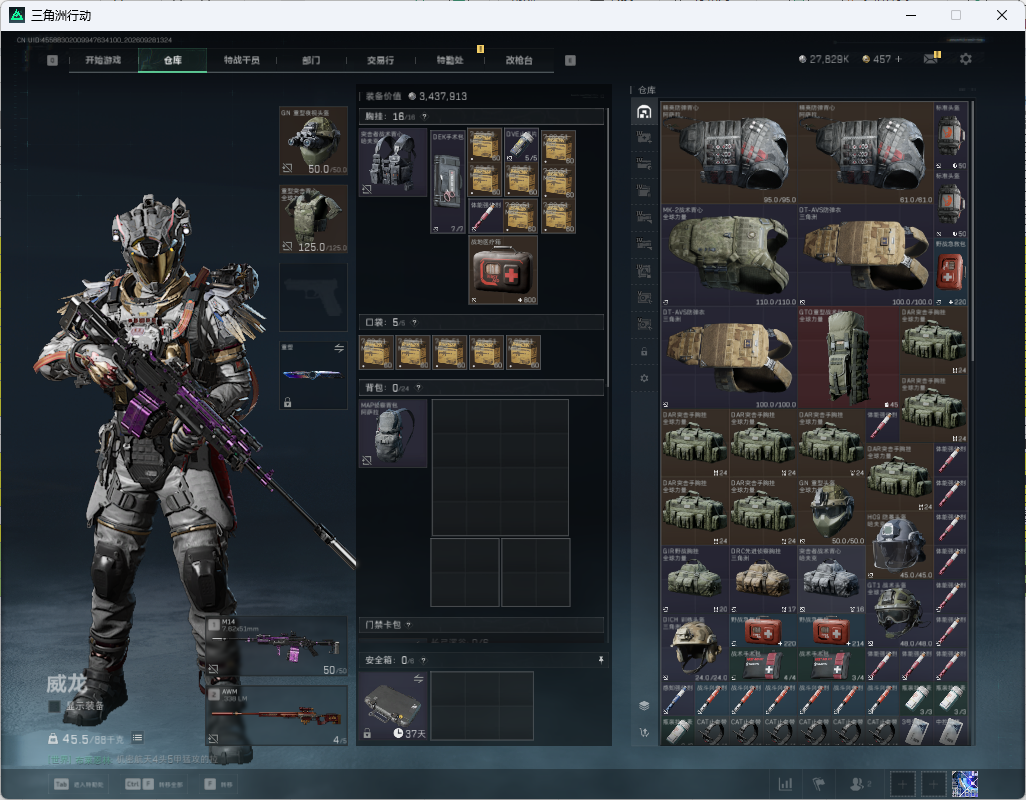Select the equipped AWM sniper rifle slot
This screenshot has width=1026, height=800.
coord(277,716)
